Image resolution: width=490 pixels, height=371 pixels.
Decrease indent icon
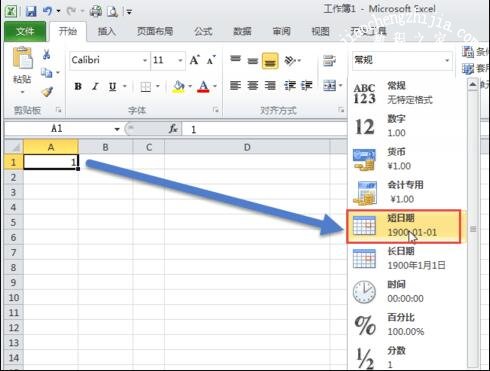click(289, 86)
